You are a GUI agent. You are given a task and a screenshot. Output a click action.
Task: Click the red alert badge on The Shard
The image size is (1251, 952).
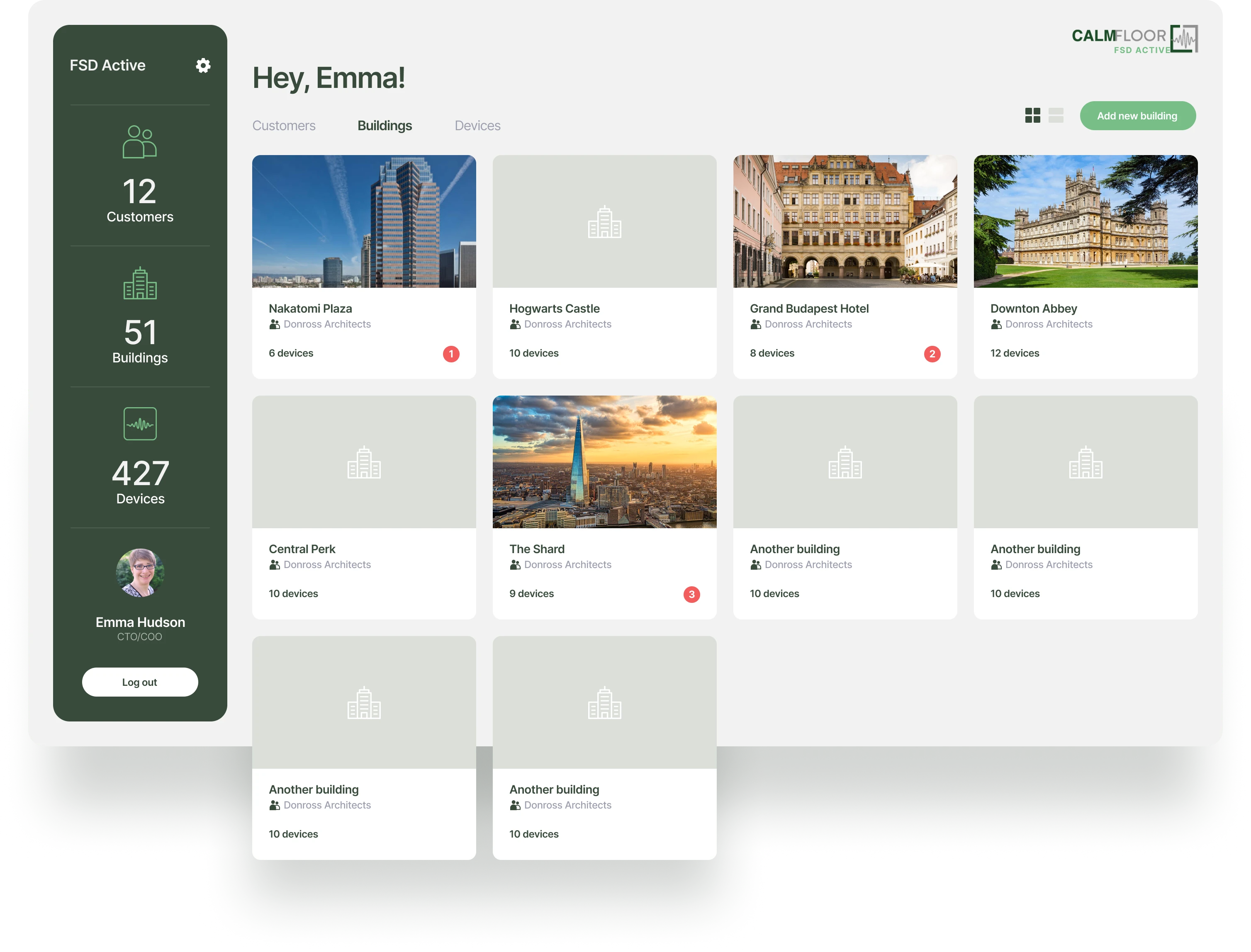pos(691,594)
